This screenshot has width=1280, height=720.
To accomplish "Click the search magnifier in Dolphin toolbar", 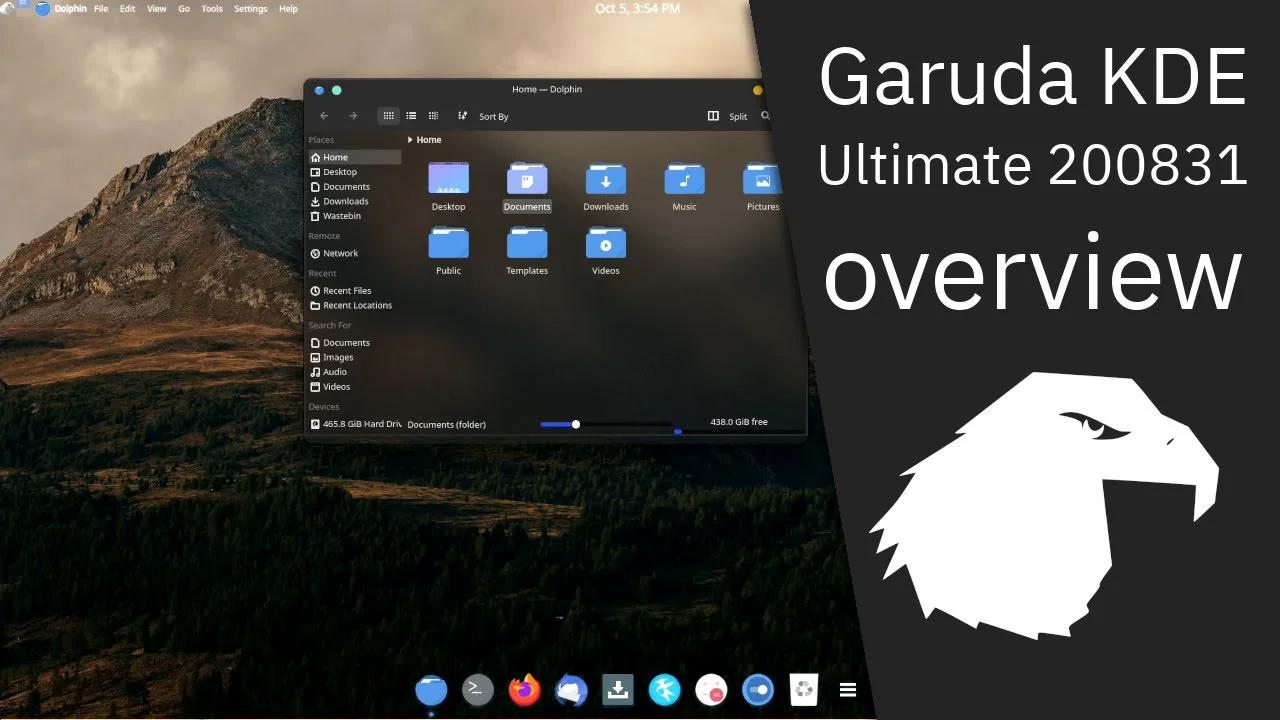I will coord(765,116).
